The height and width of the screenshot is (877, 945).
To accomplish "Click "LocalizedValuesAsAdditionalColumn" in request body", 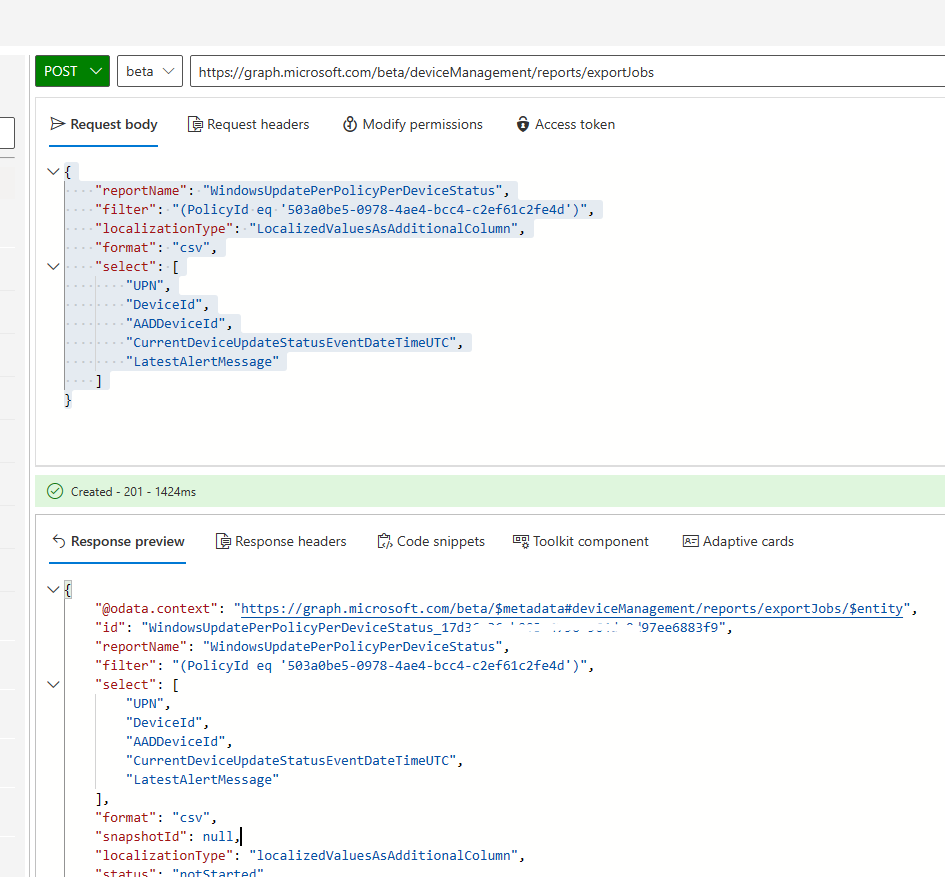I will click(384, 229).
